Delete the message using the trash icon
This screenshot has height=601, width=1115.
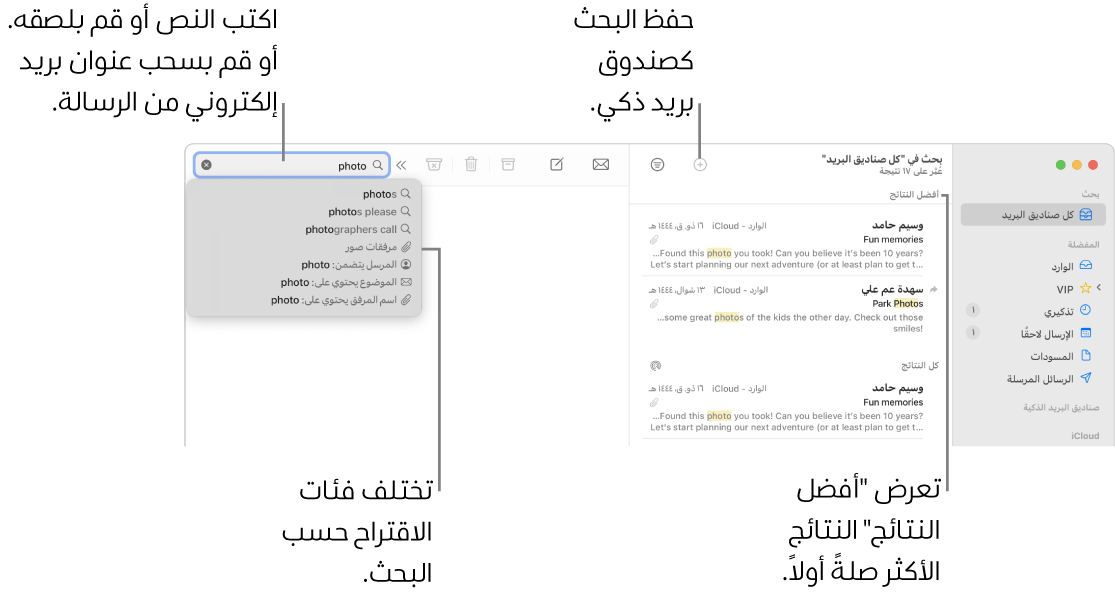pyautogui.click(x=471, y=164)
